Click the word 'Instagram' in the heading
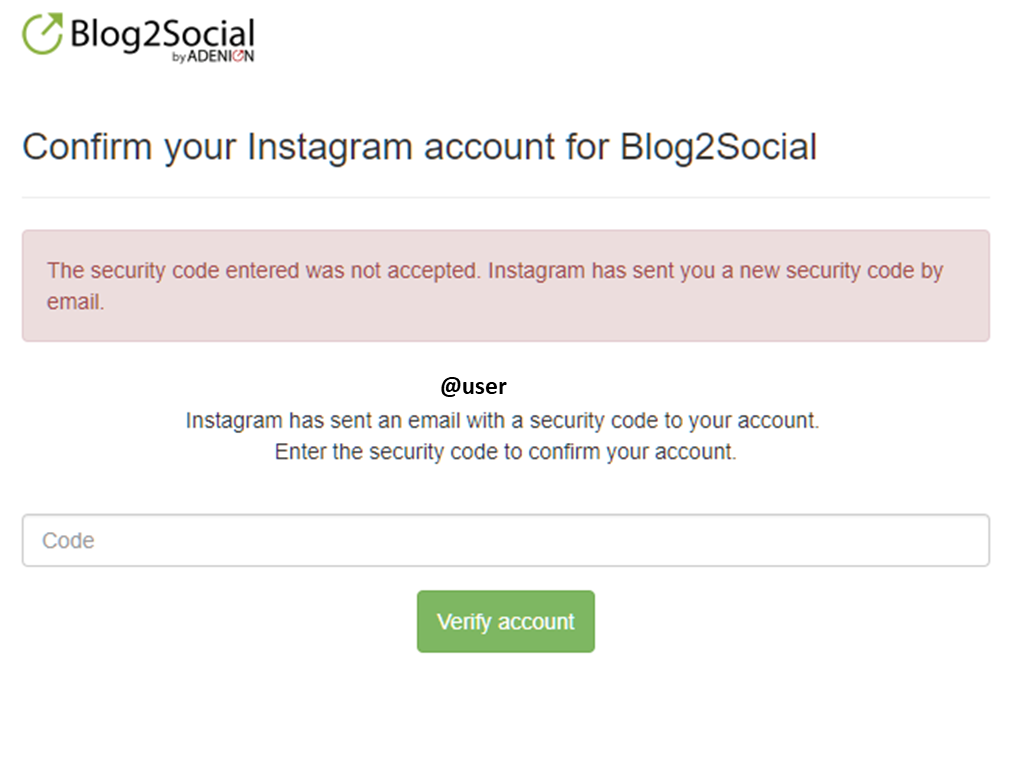The image size is (1012, 773). click(x=329, y=147)
